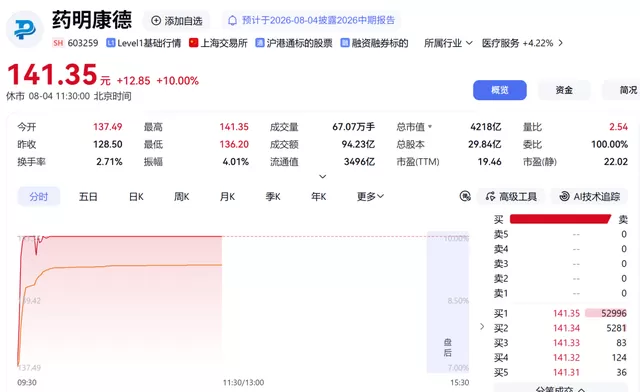This screenshot has height=392, width=640.
Task: Click 买1 price 141.35
Action: pos(566,314)
